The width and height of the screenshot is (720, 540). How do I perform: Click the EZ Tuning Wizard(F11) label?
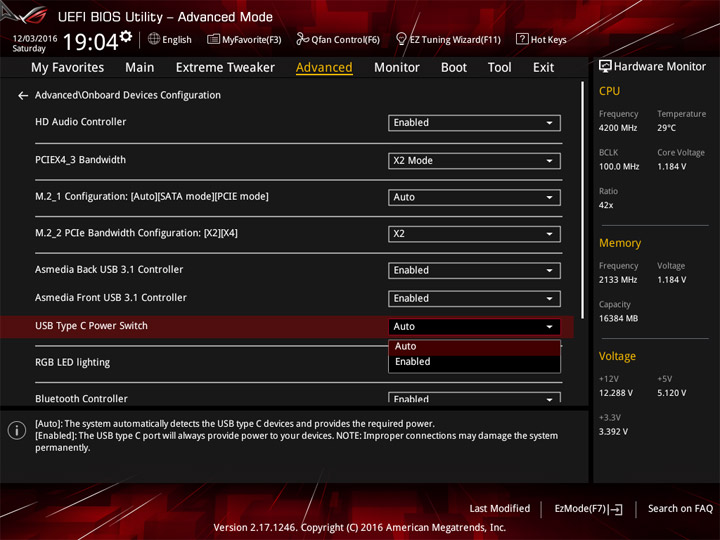point(455,40)
